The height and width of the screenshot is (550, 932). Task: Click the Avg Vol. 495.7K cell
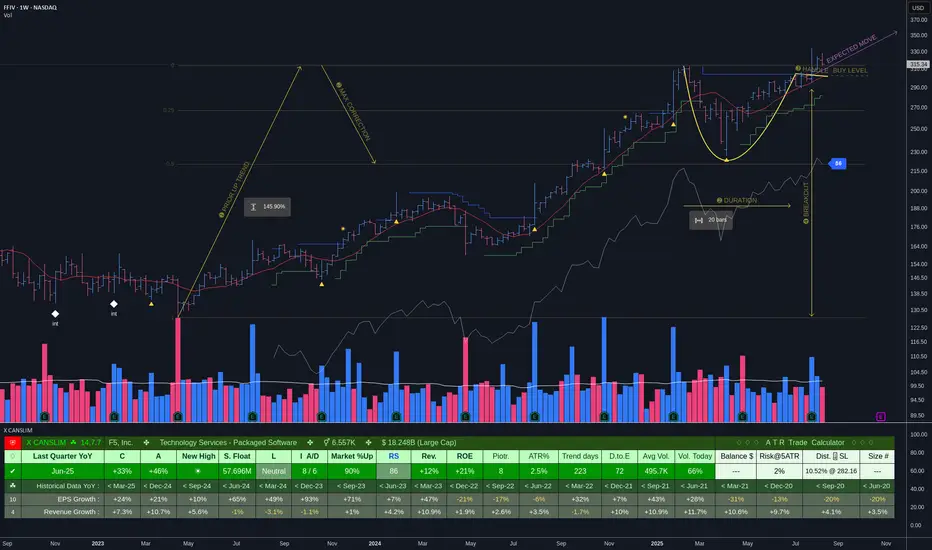656,471
